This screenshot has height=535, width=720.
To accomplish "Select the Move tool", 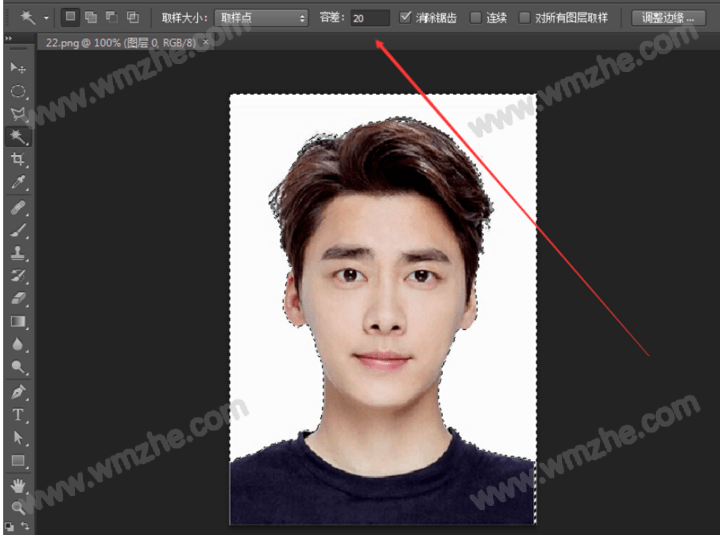I will click(18, 67).
